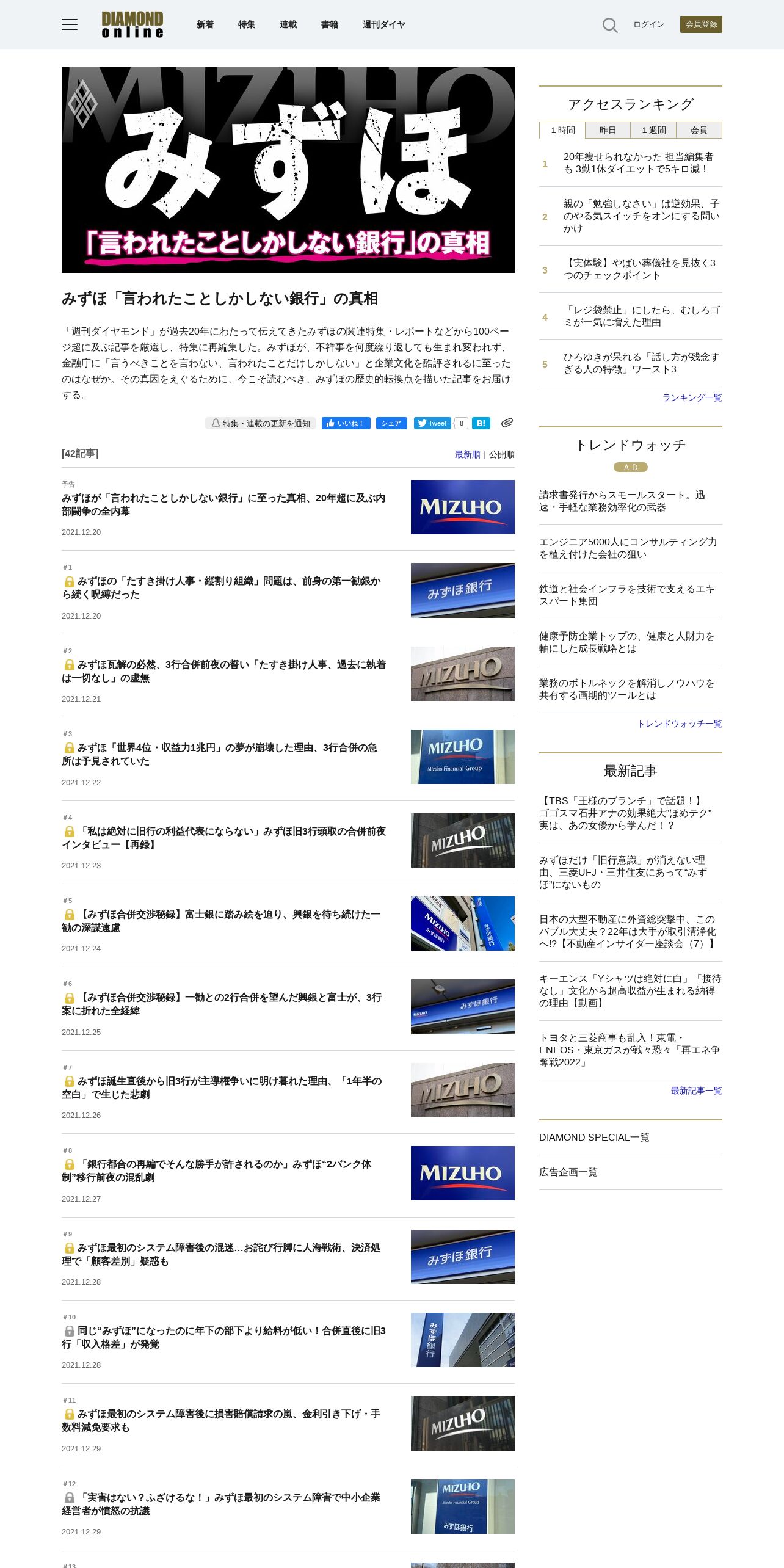Select the 1時間 ranking tab
The height and width of the screenshot is (1568, 784).
point(562,130)
